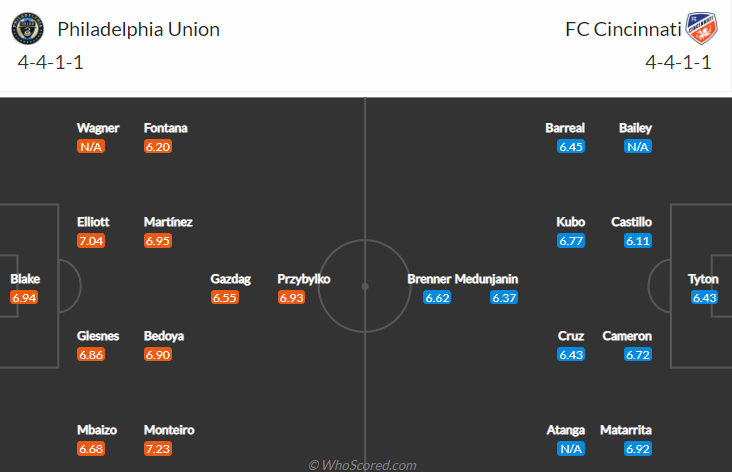Click player name Gazdag
732x472 pixels.
pyautogui.click(x=231, y=279)
